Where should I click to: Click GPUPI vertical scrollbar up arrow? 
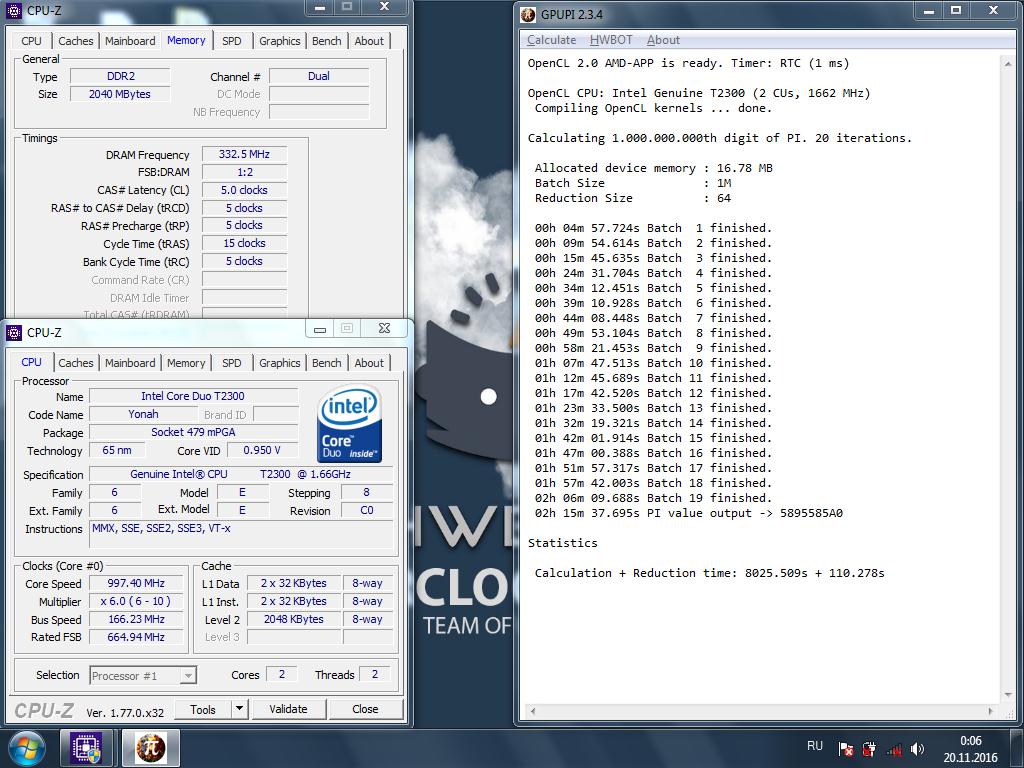pyautogui.click(x=1008, y=64)
